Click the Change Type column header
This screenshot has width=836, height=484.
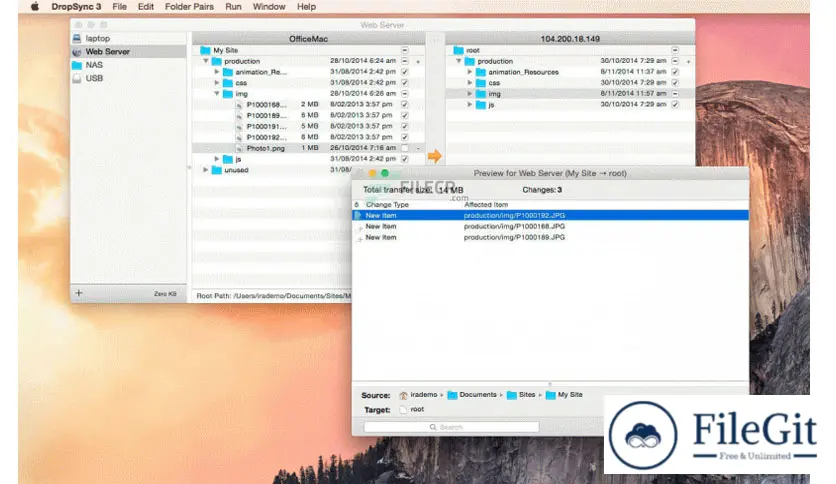click(387, 205)
